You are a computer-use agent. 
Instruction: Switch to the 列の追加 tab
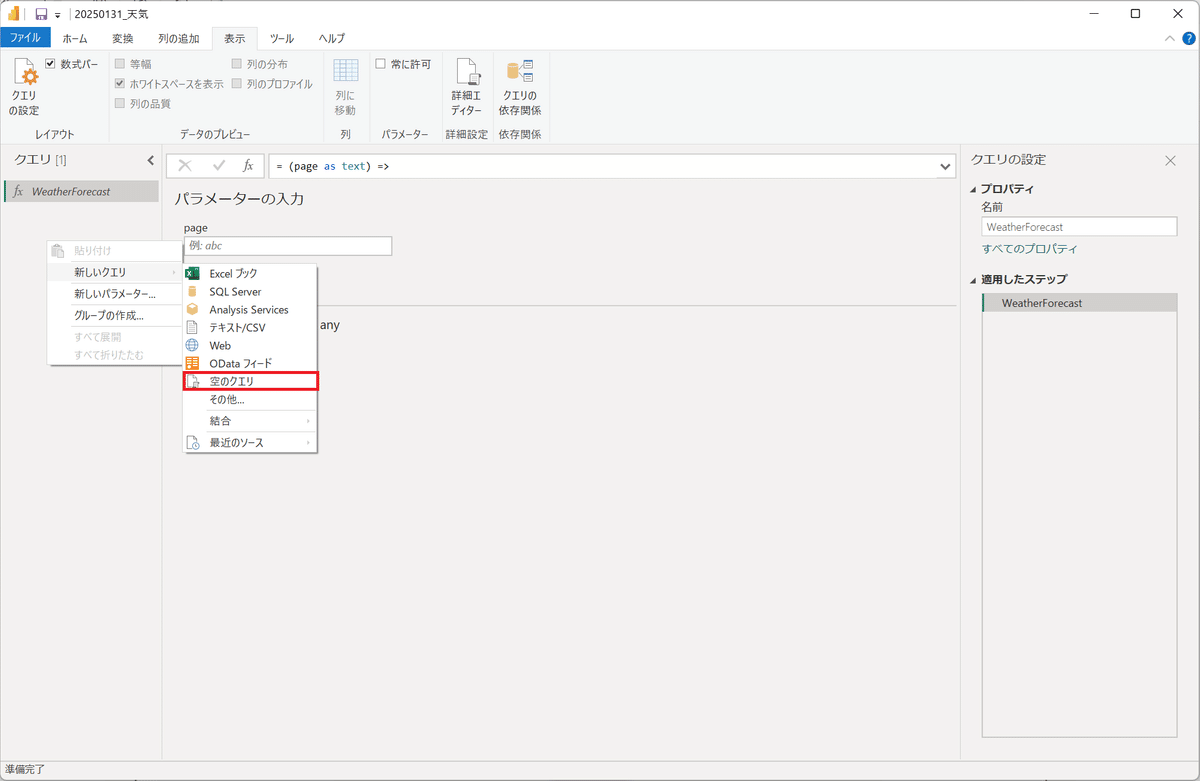(178, 38)
